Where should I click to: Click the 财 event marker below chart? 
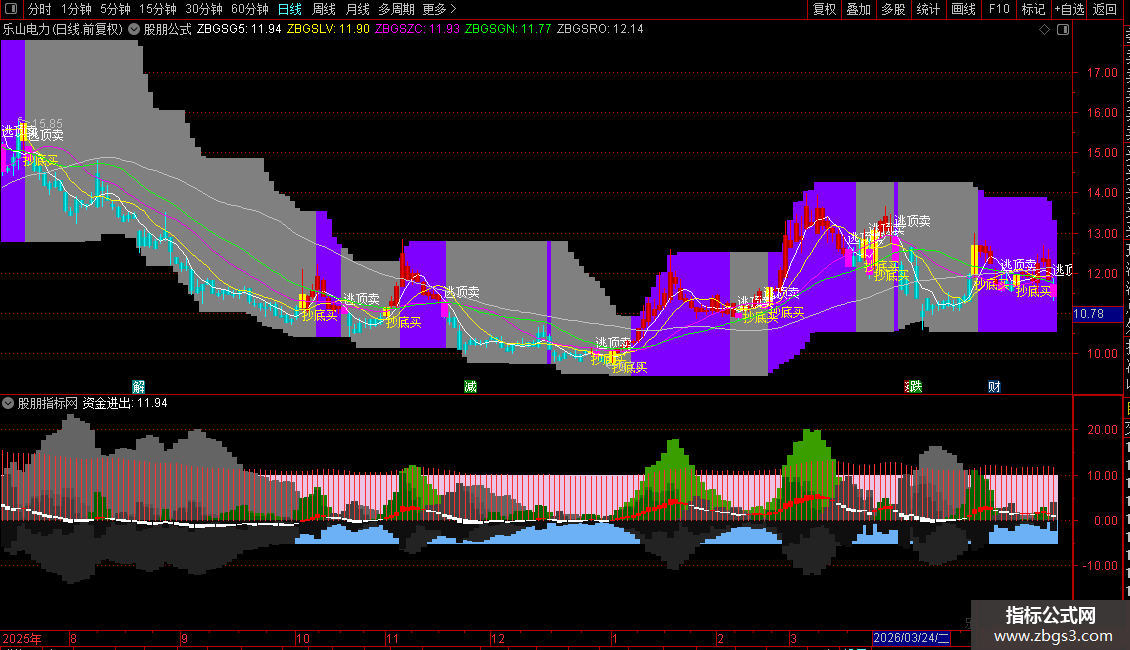[x=995, y=387]
